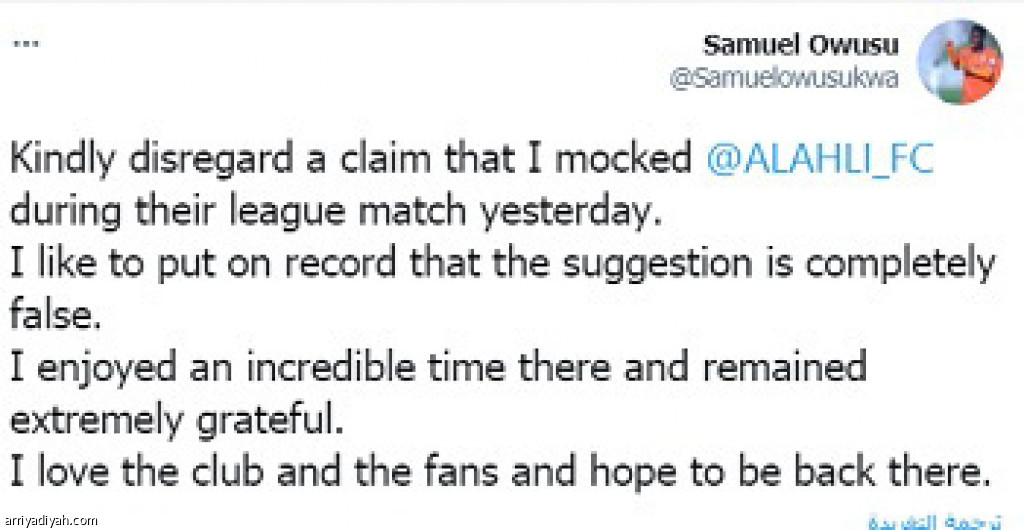1024x530 pixels.
Task: Click the line "extremely grateful."
Action: pos(179,420)
